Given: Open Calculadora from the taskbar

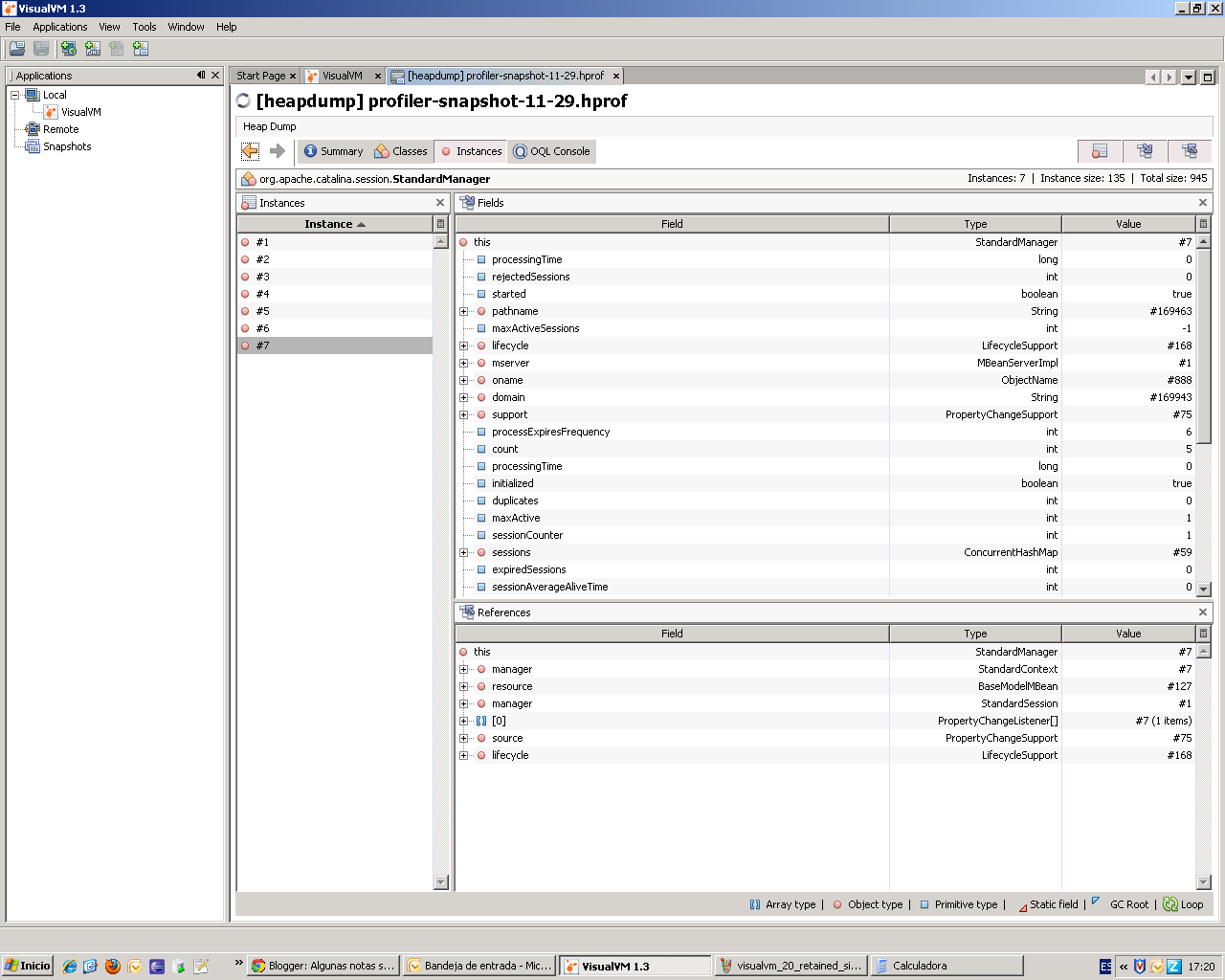Looking at the screenshot, I should click(x=947, y=966).
